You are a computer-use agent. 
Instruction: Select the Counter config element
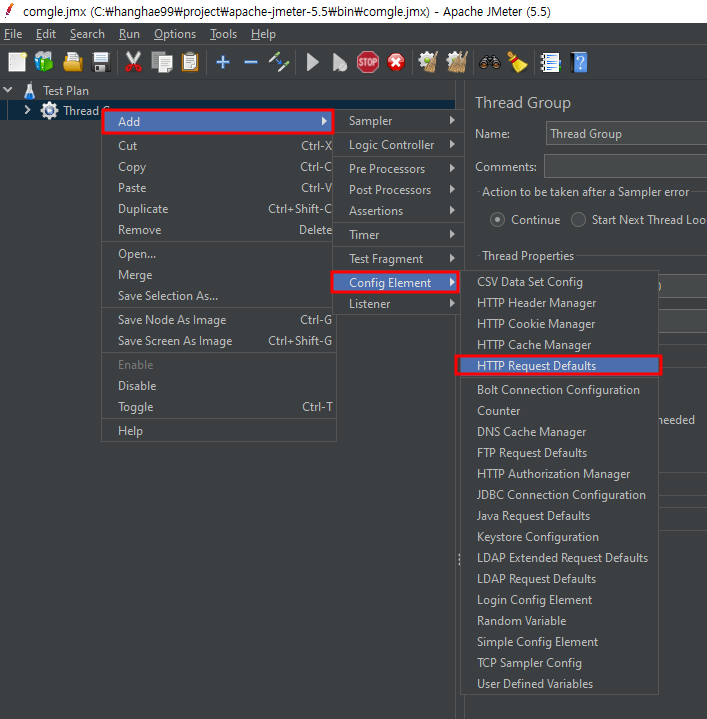tap(559, 410)
